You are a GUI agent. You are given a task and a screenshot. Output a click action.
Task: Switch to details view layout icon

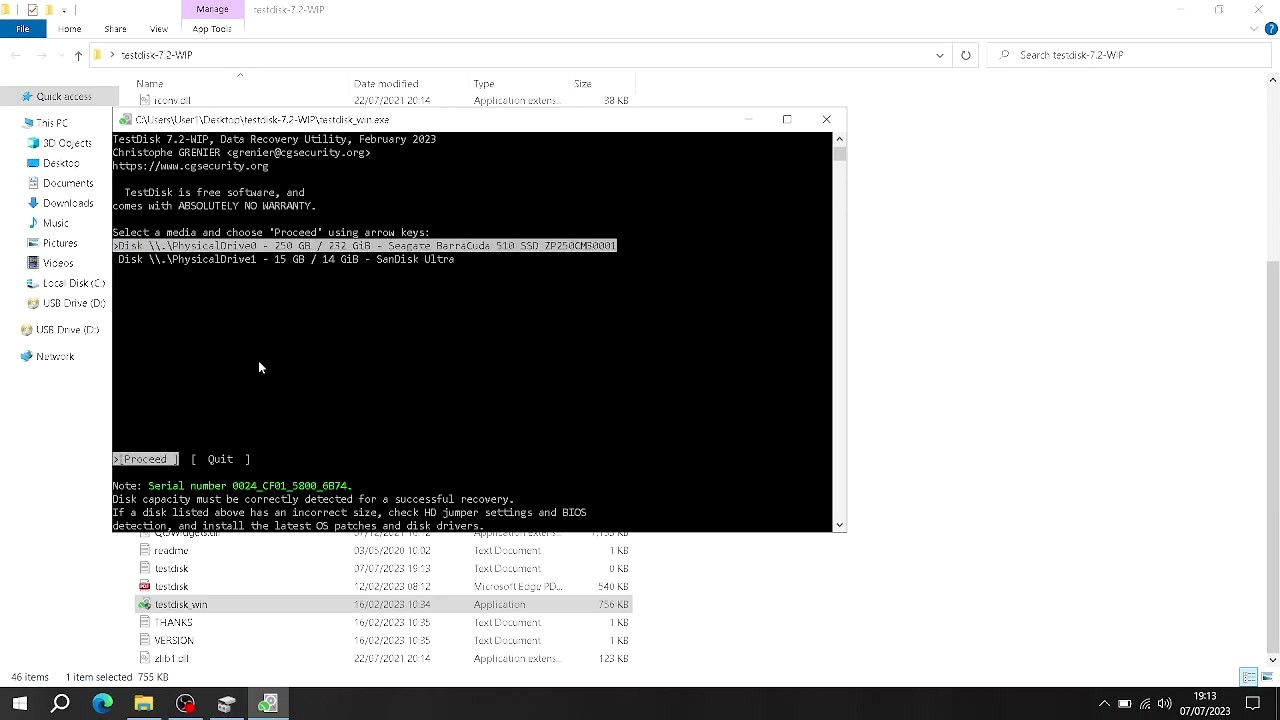tap(1249, 678)
